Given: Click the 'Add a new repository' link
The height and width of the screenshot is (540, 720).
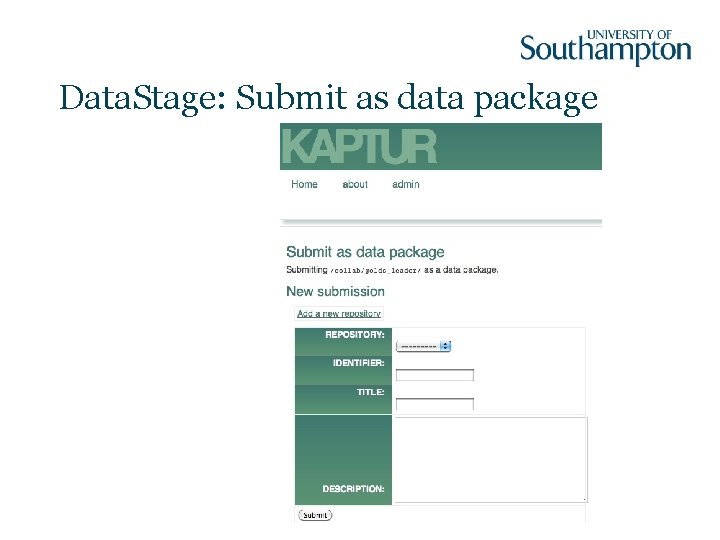Looking at the screenshot, I should [338, 314].
